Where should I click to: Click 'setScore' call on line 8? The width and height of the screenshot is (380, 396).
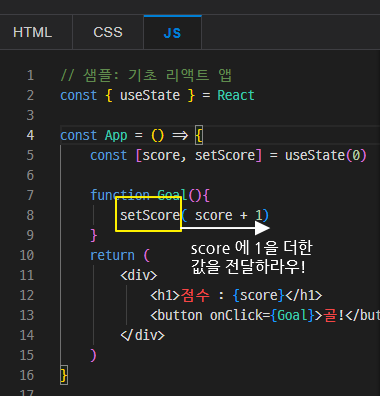coord(150,215)
